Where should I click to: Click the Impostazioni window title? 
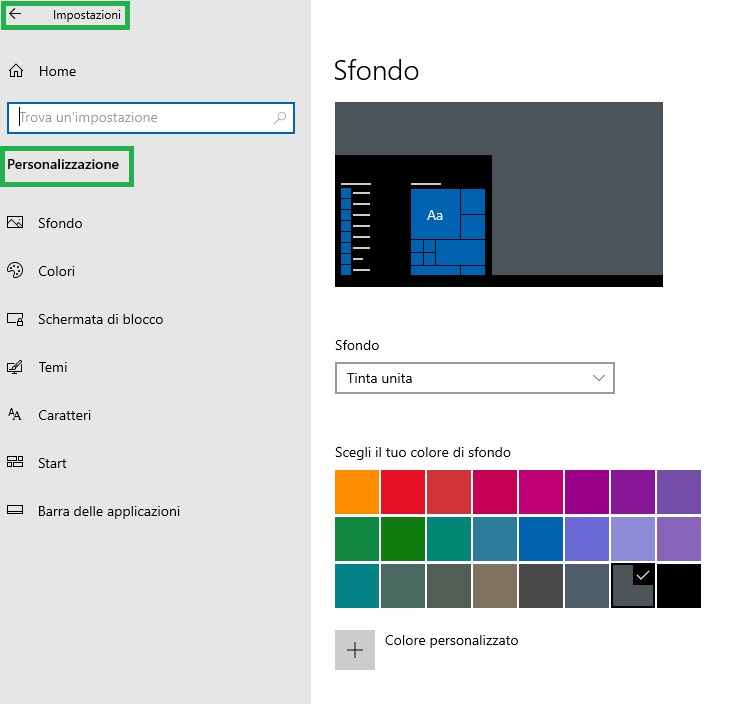pyautogui.click(x=87, y=15)
